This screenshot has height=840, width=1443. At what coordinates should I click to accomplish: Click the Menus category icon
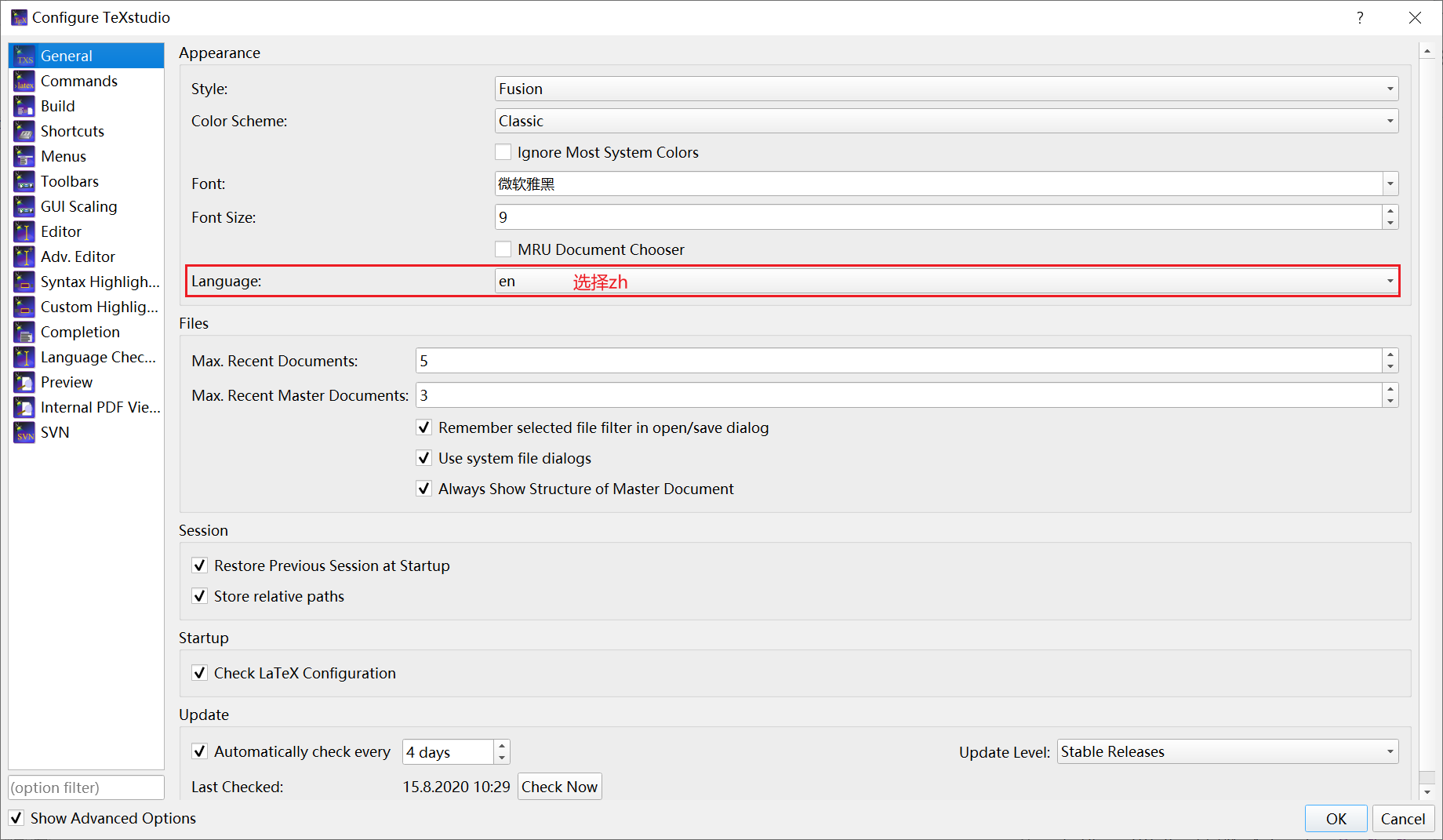pos(24,156)
